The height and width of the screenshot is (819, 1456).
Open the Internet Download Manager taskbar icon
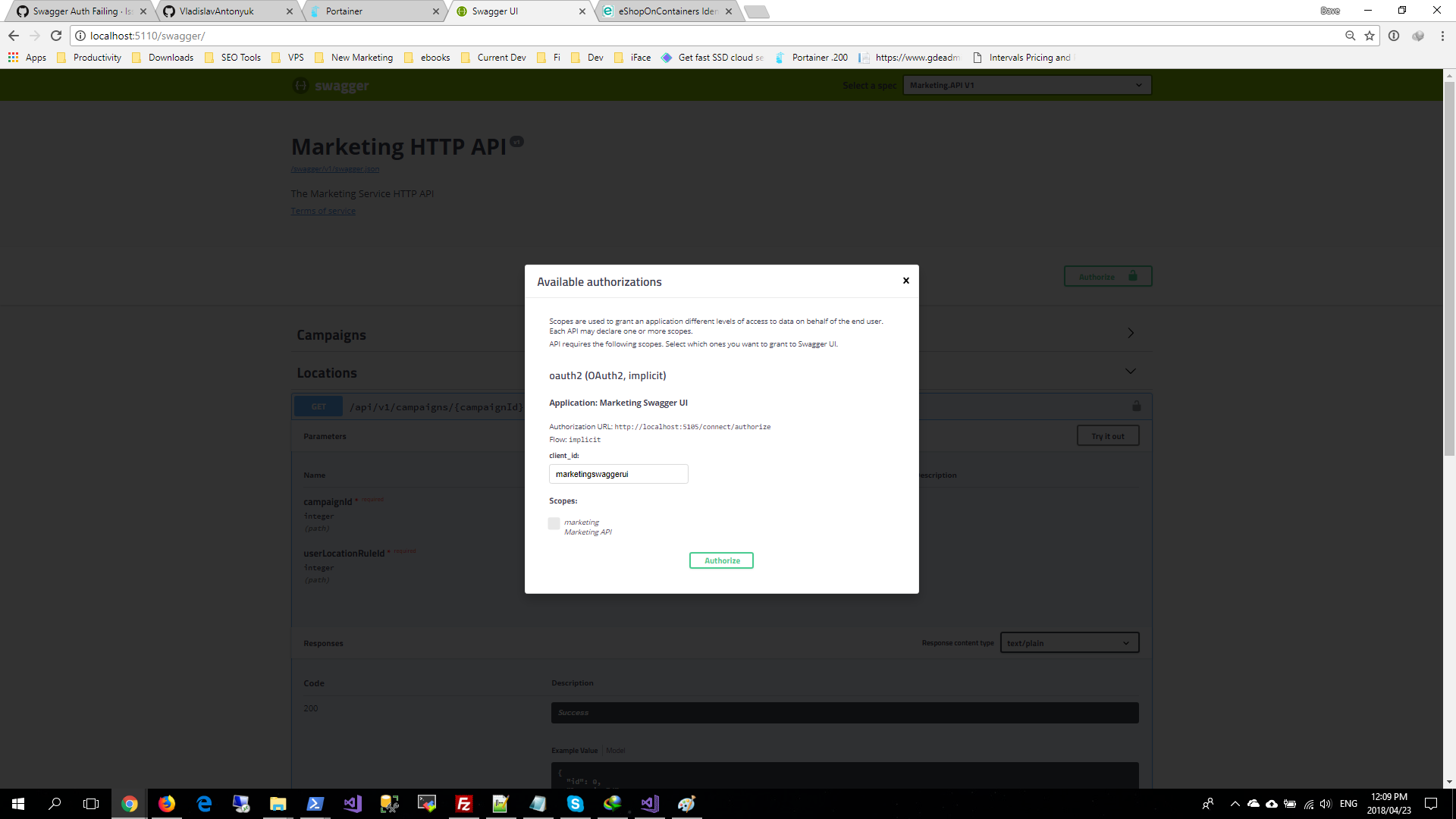(x=613, y=804)
